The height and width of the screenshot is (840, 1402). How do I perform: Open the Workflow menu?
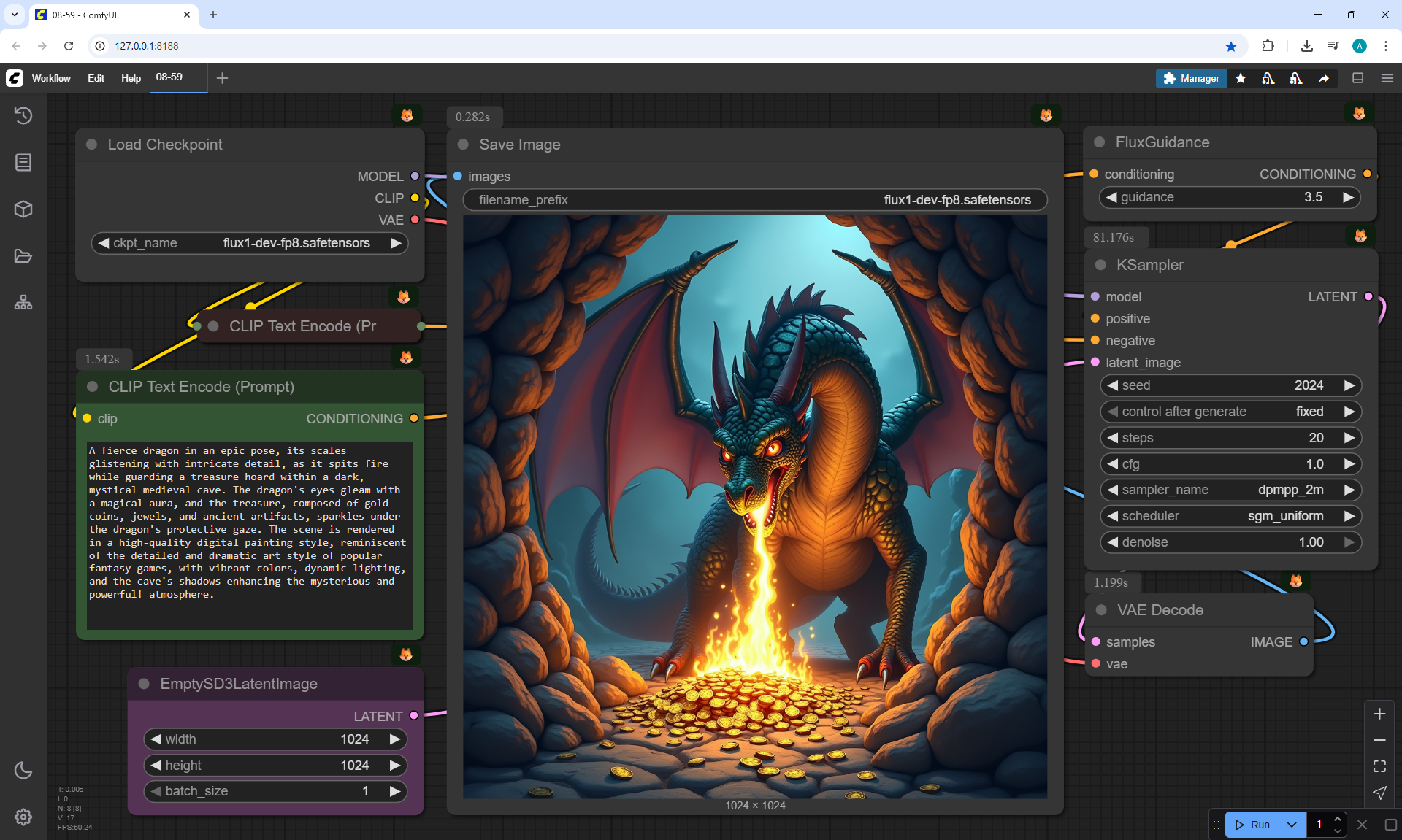click(51, 78)
